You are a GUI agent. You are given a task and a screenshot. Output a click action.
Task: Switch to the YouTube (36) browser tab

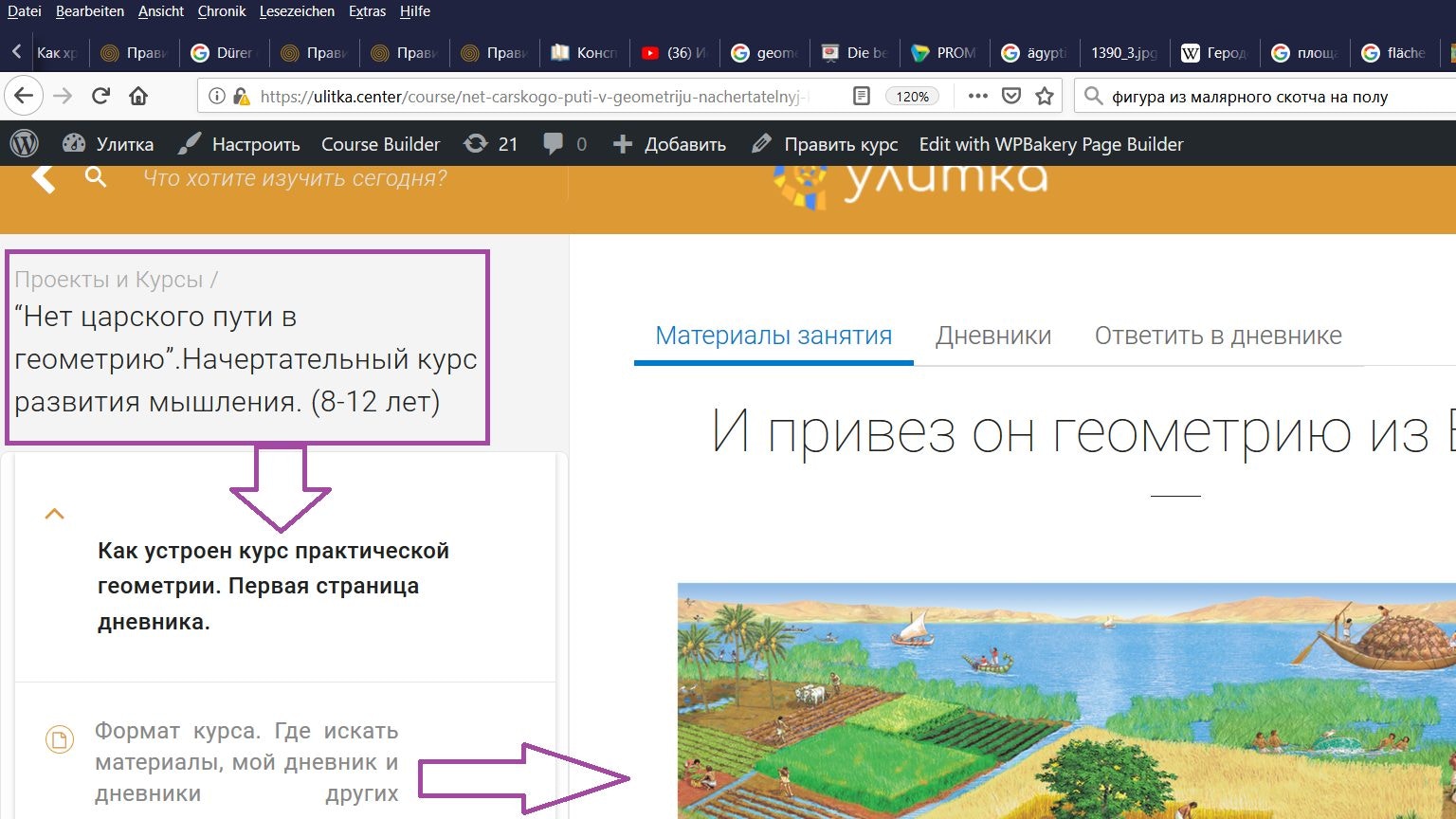(674, 53)
